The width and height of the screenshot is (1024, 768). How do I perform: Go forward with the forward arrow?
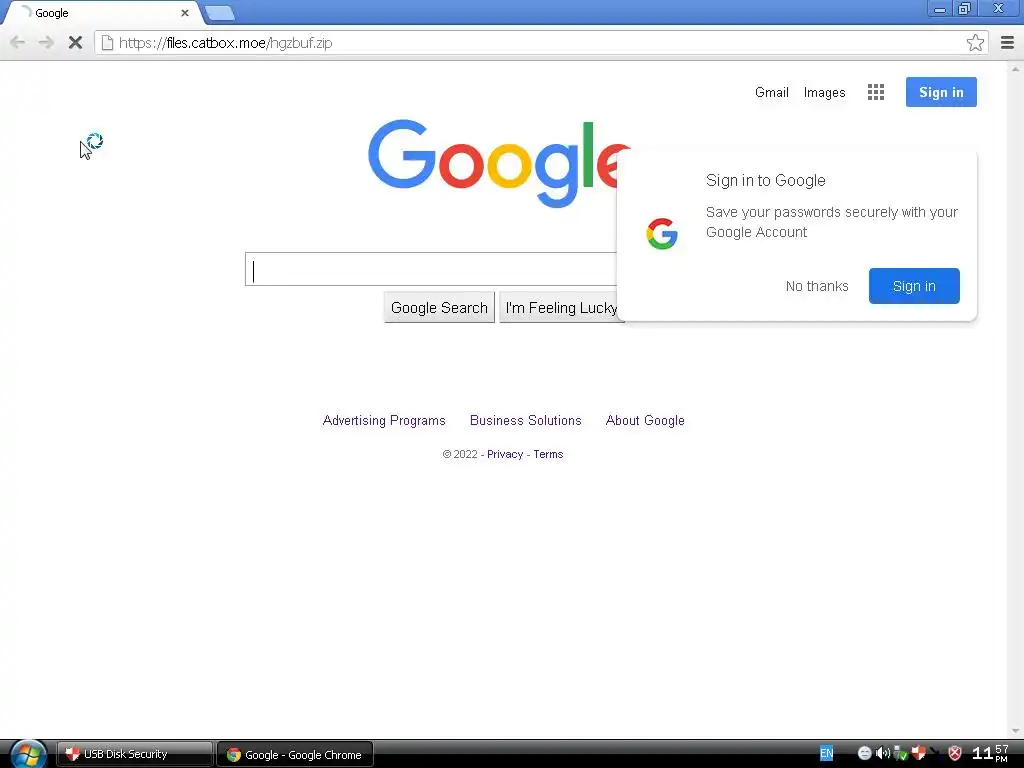pos(46,43)
